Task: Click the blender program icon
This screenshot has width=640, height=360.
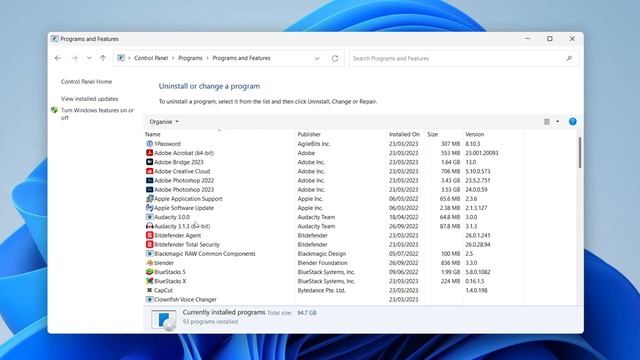Action: pos(149,263)
